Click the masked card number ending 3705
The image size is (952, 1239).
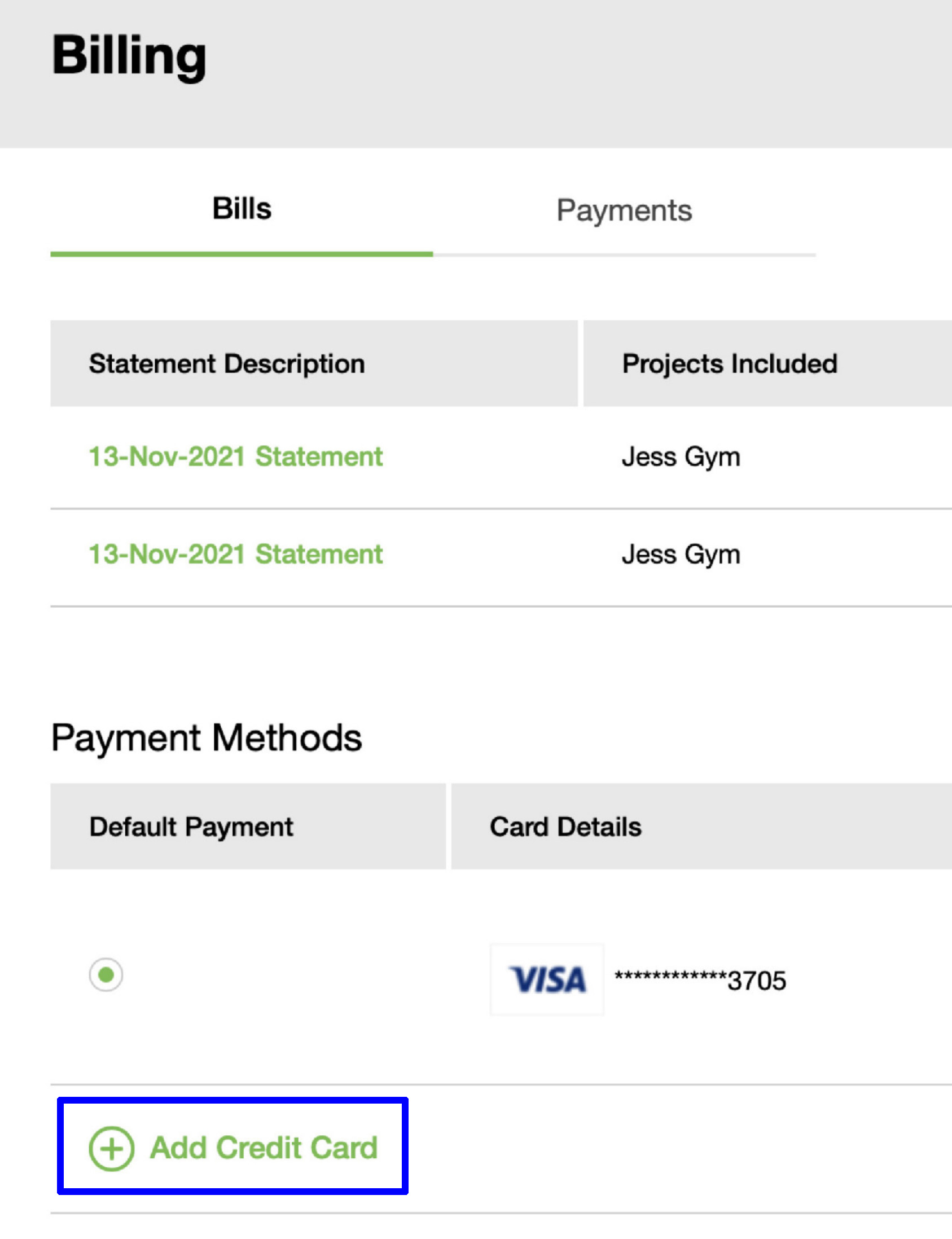click(x=700, y=980)
